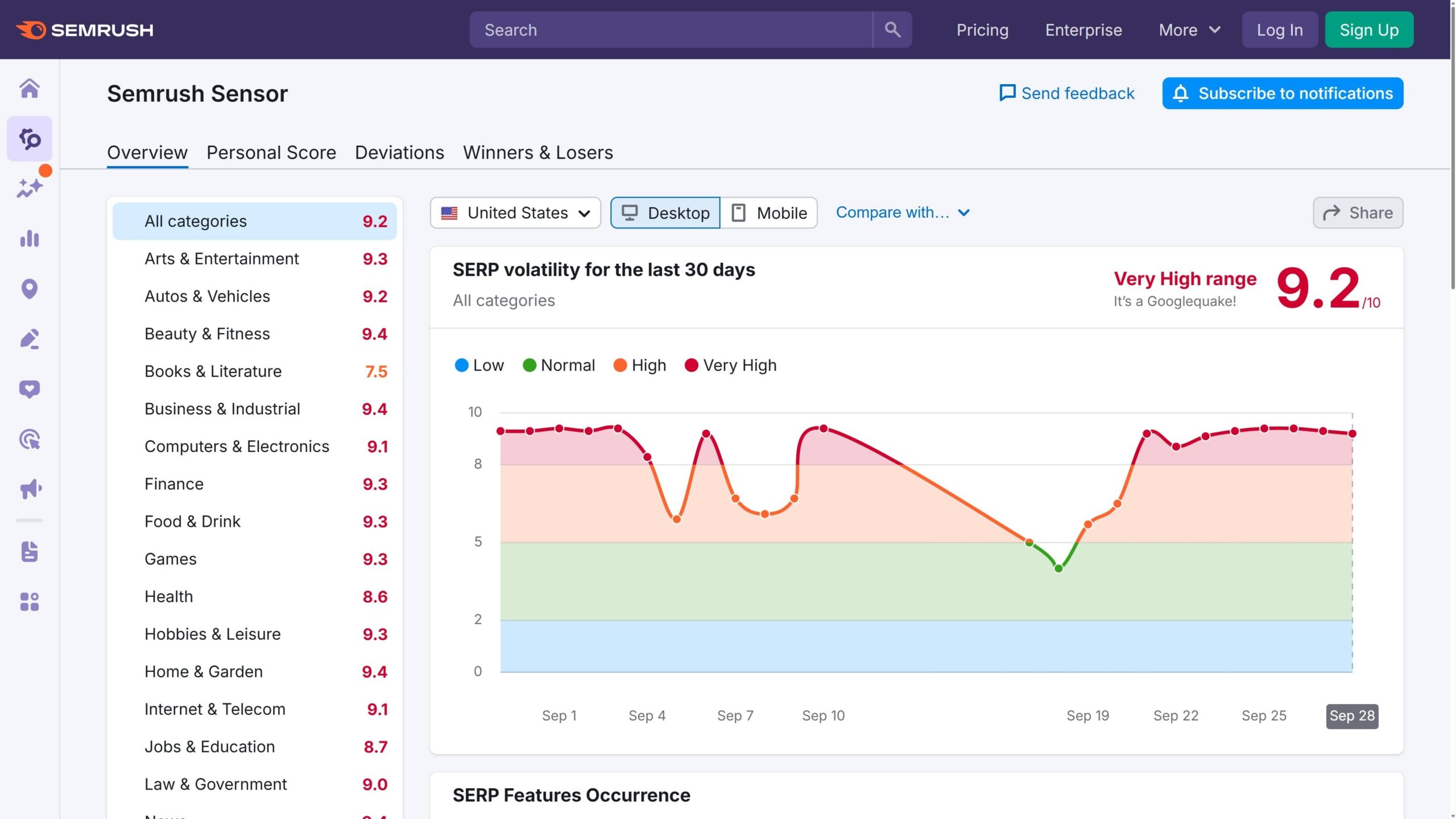Switch to the Winners & Losers tab
The width and height of the screenshot is (1456, 819).
pyautogui.click(x=537, y=152)
